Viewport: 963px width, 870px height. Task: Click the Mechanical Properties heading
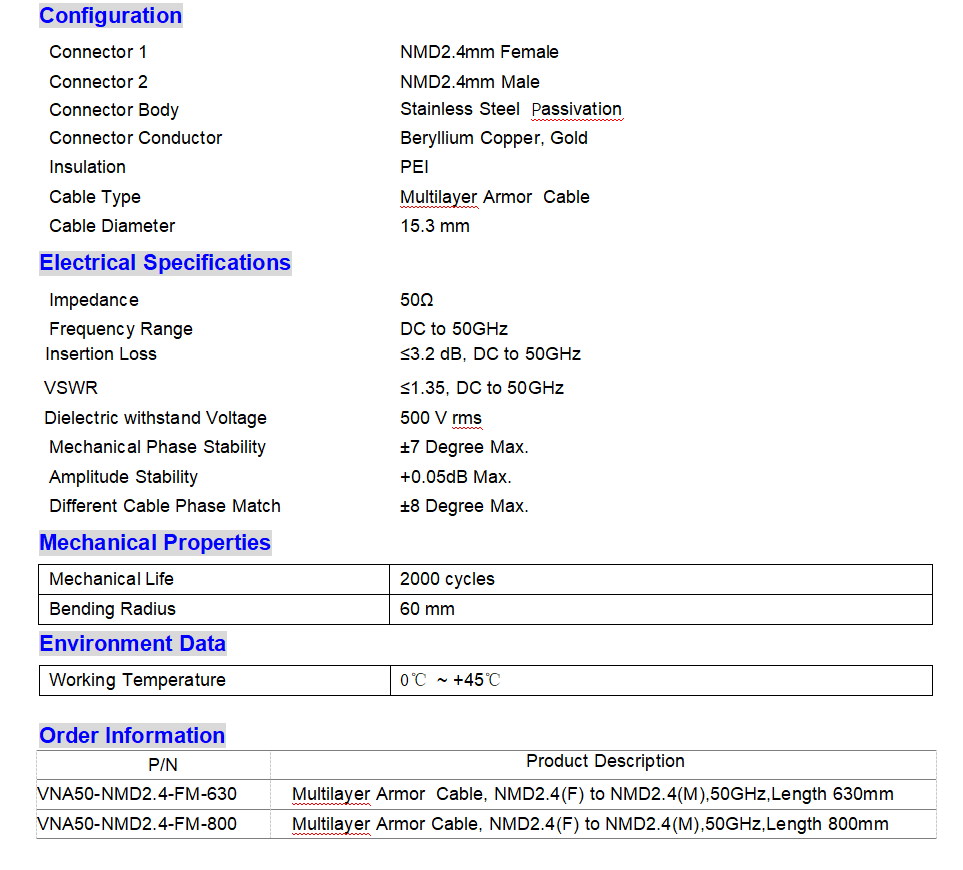pyautogui.click(x=155, y=543)
